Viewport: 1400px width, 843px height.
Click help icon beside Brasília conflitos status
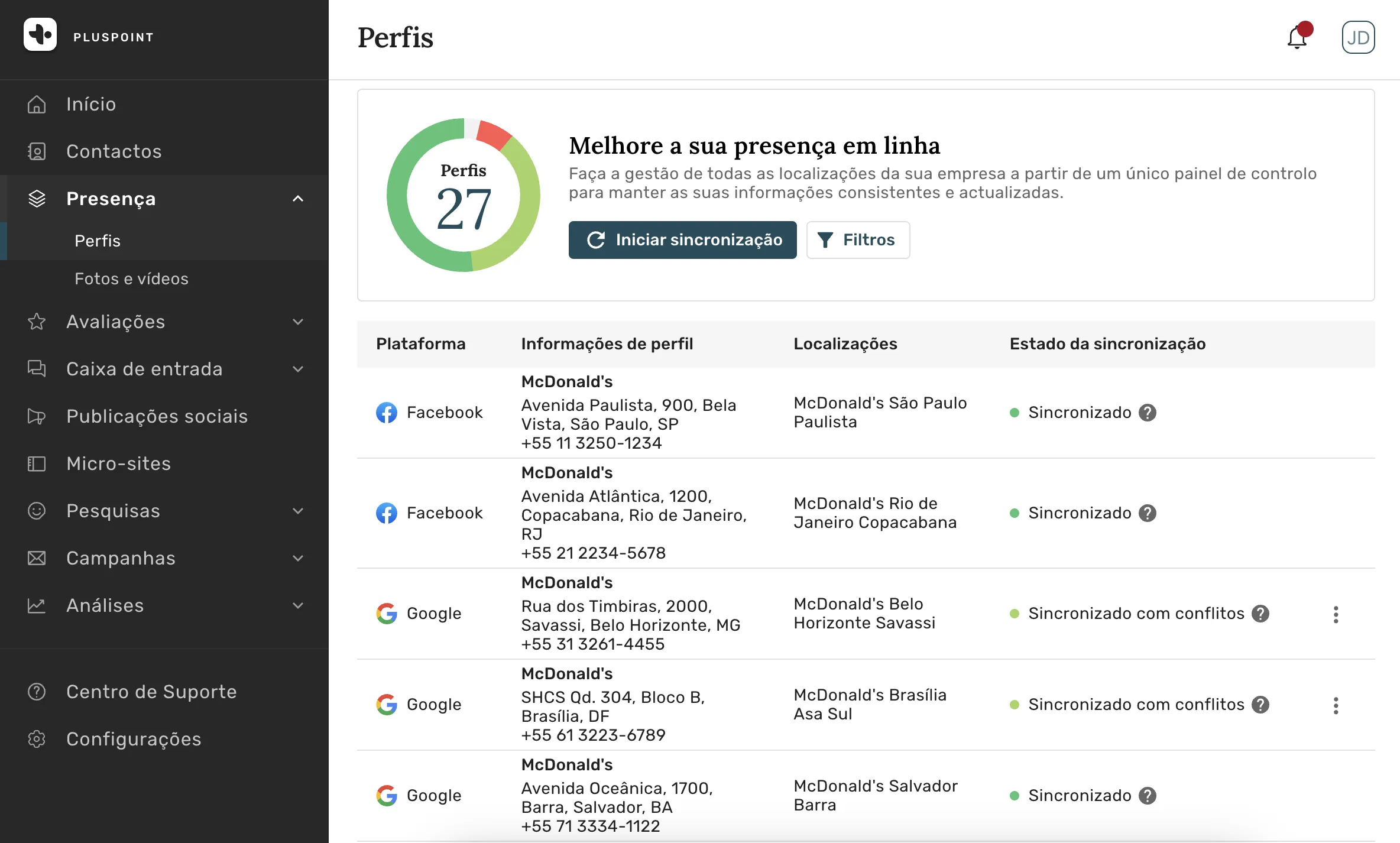(1260, 705)
